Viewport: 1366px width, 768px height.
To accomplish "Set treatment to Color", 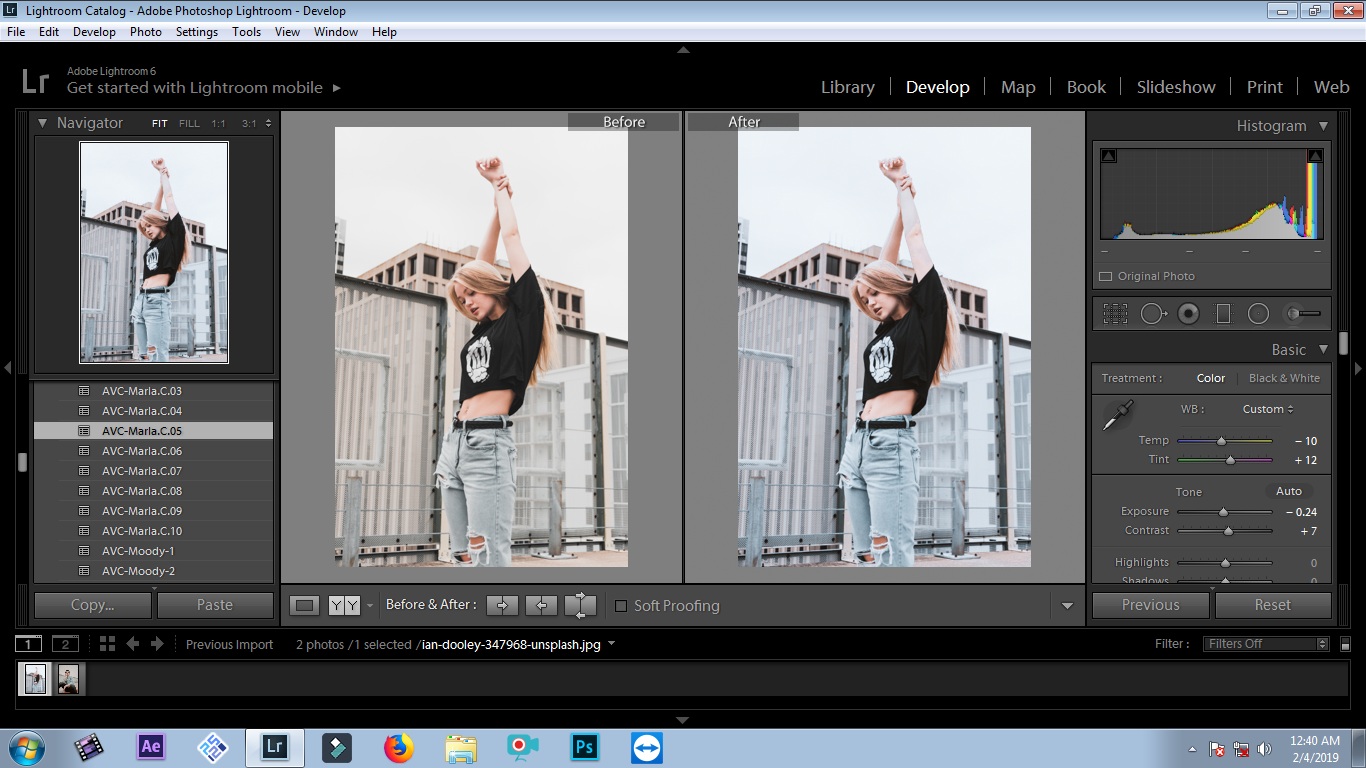I will [x=1210, y=378].
